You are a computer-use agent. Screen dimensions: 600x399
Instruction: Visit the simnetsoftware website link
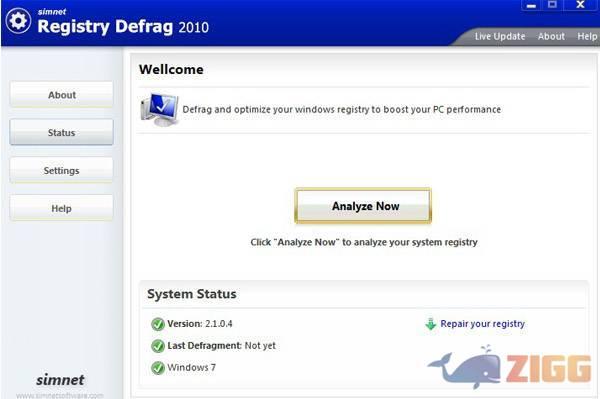pos(60,395)
